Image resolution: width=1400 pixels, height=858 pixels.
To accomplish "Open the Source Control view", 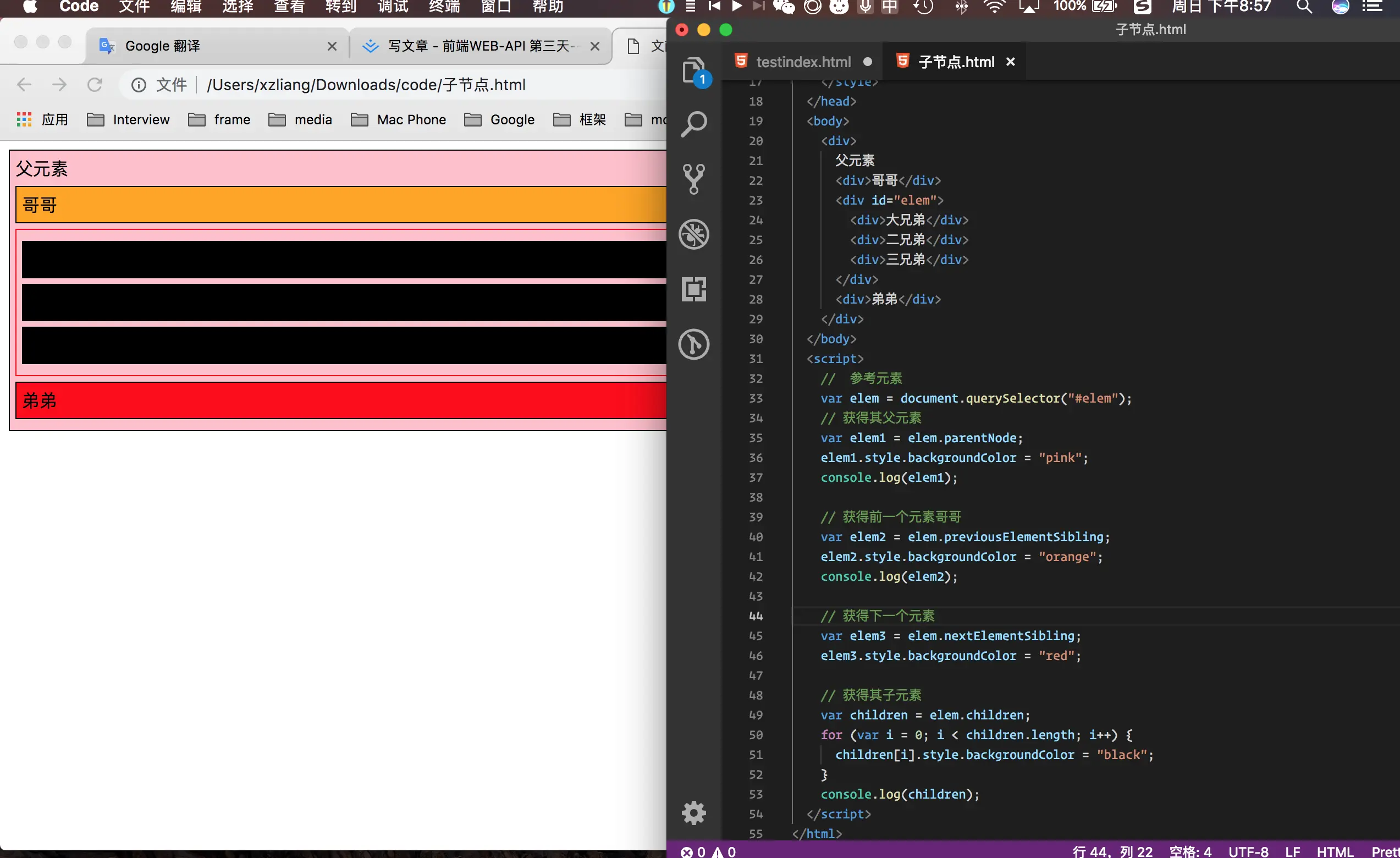I will point(694,179).
